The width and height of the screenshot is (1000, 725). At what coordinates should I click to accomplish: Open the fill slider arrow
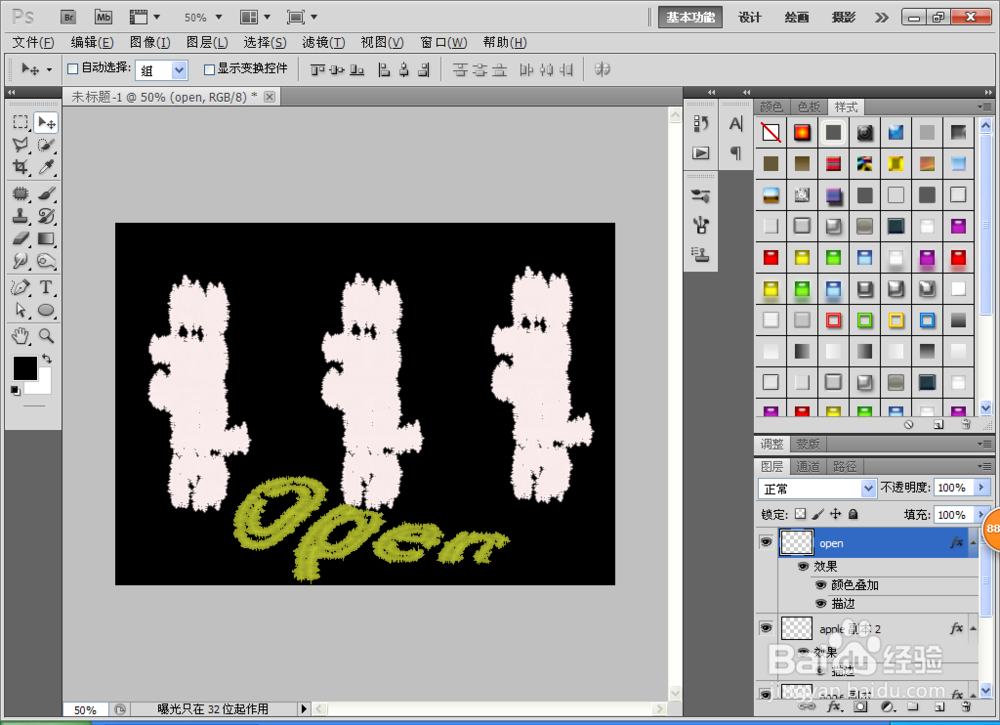coord(982,515)
